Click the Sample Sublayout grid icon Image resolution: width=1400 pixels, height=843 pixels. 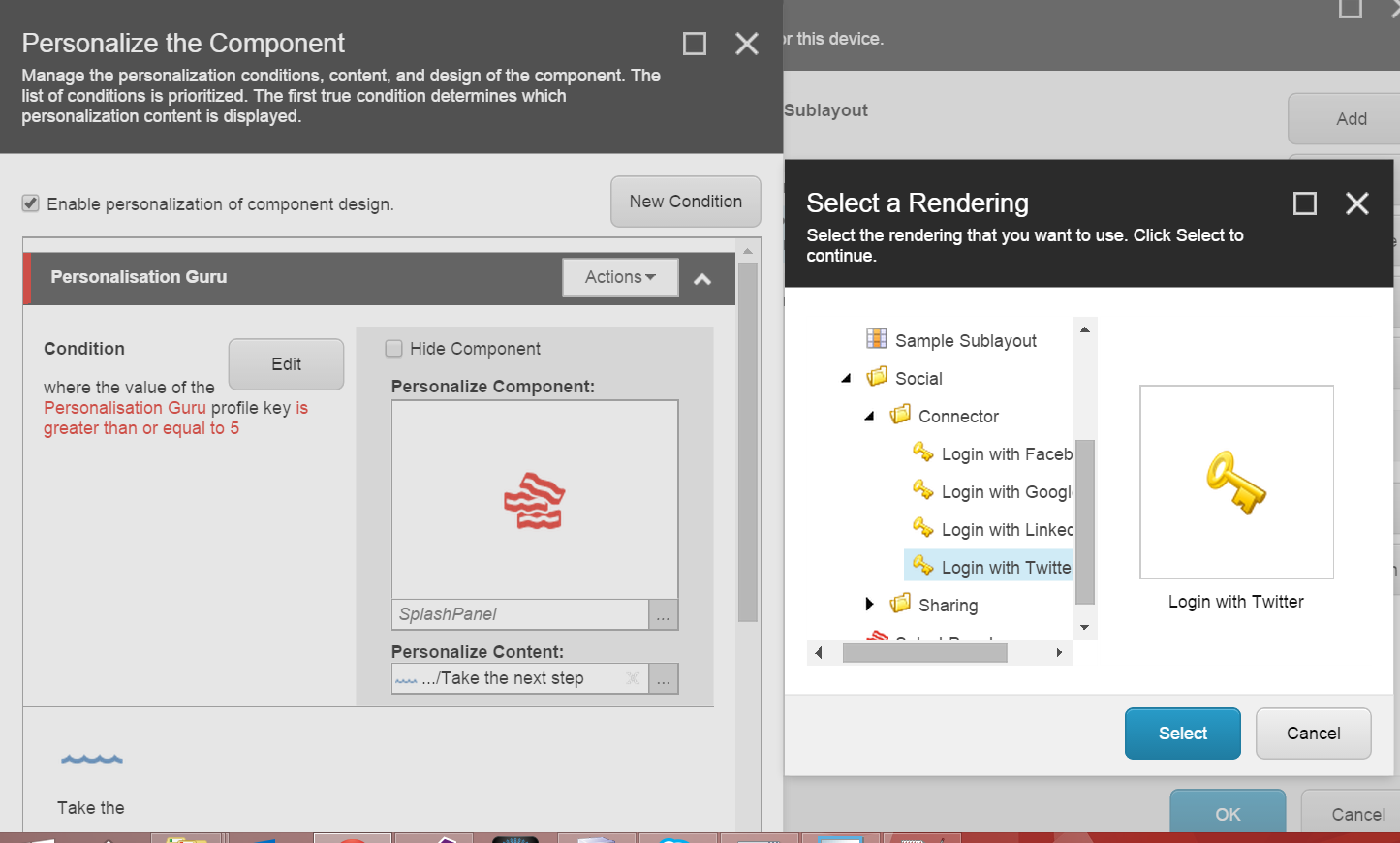coord(876,338)
